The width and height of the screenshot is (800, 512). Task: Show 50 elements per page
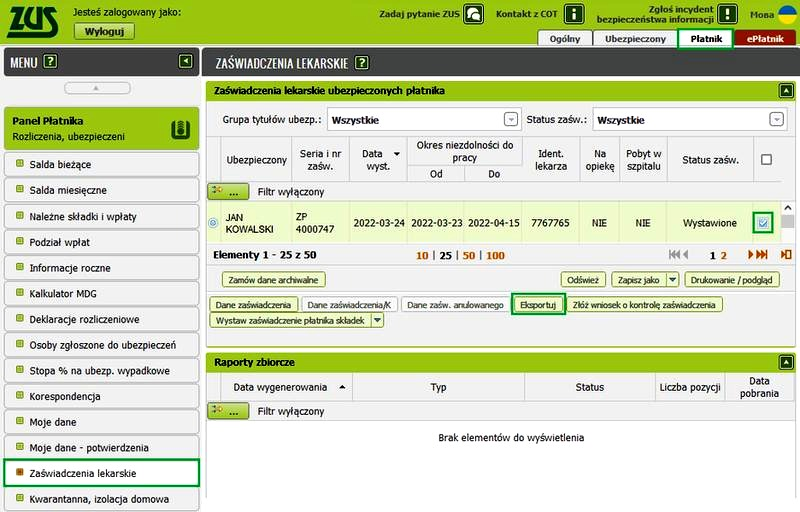coord(469,255)
